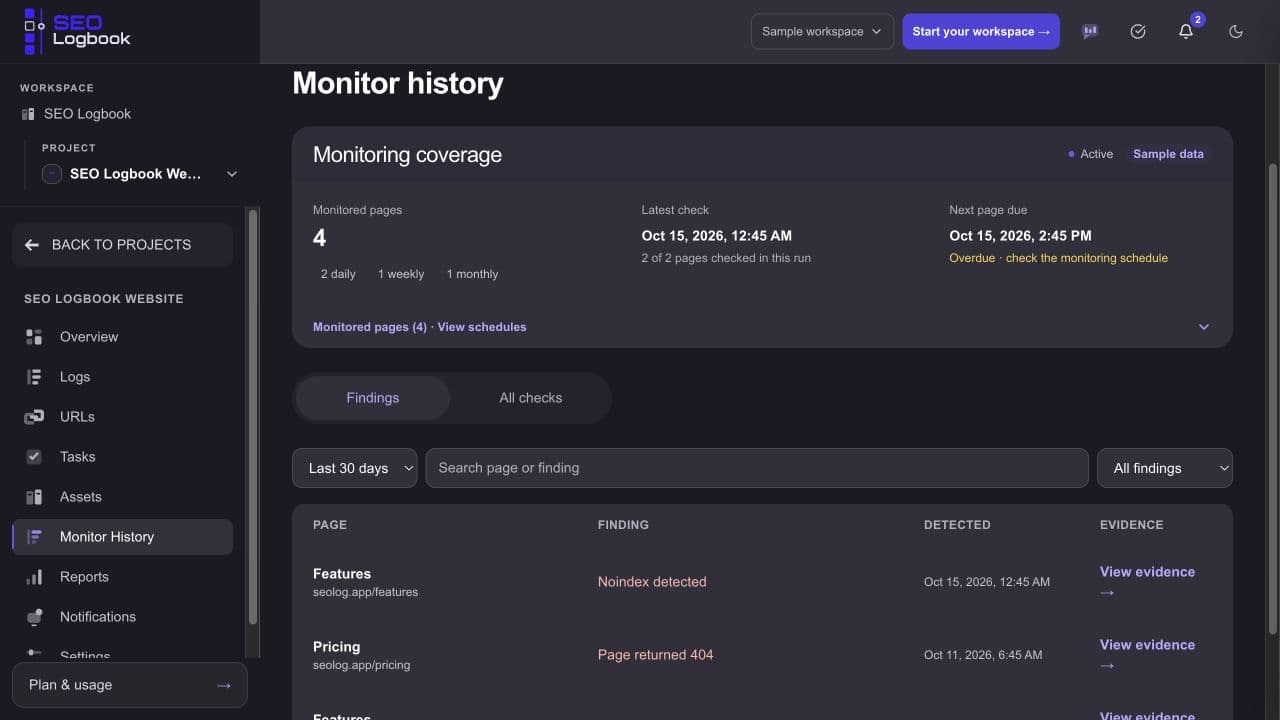This screenshot has height=720, width=1280.
Task: Expand Monitoring coverage panel chevron
Action: pyautogui.click(x=1204, y=327)
